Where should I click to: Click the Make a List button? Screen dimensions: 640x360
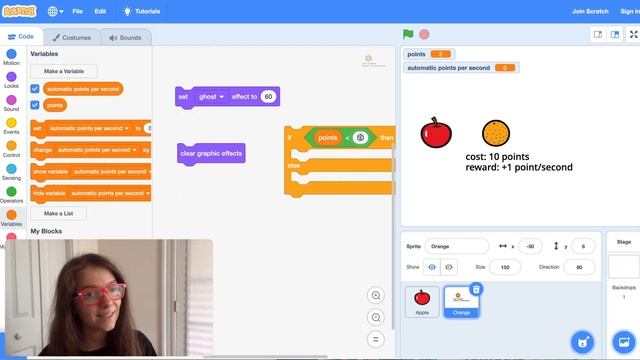pos(58,213)
